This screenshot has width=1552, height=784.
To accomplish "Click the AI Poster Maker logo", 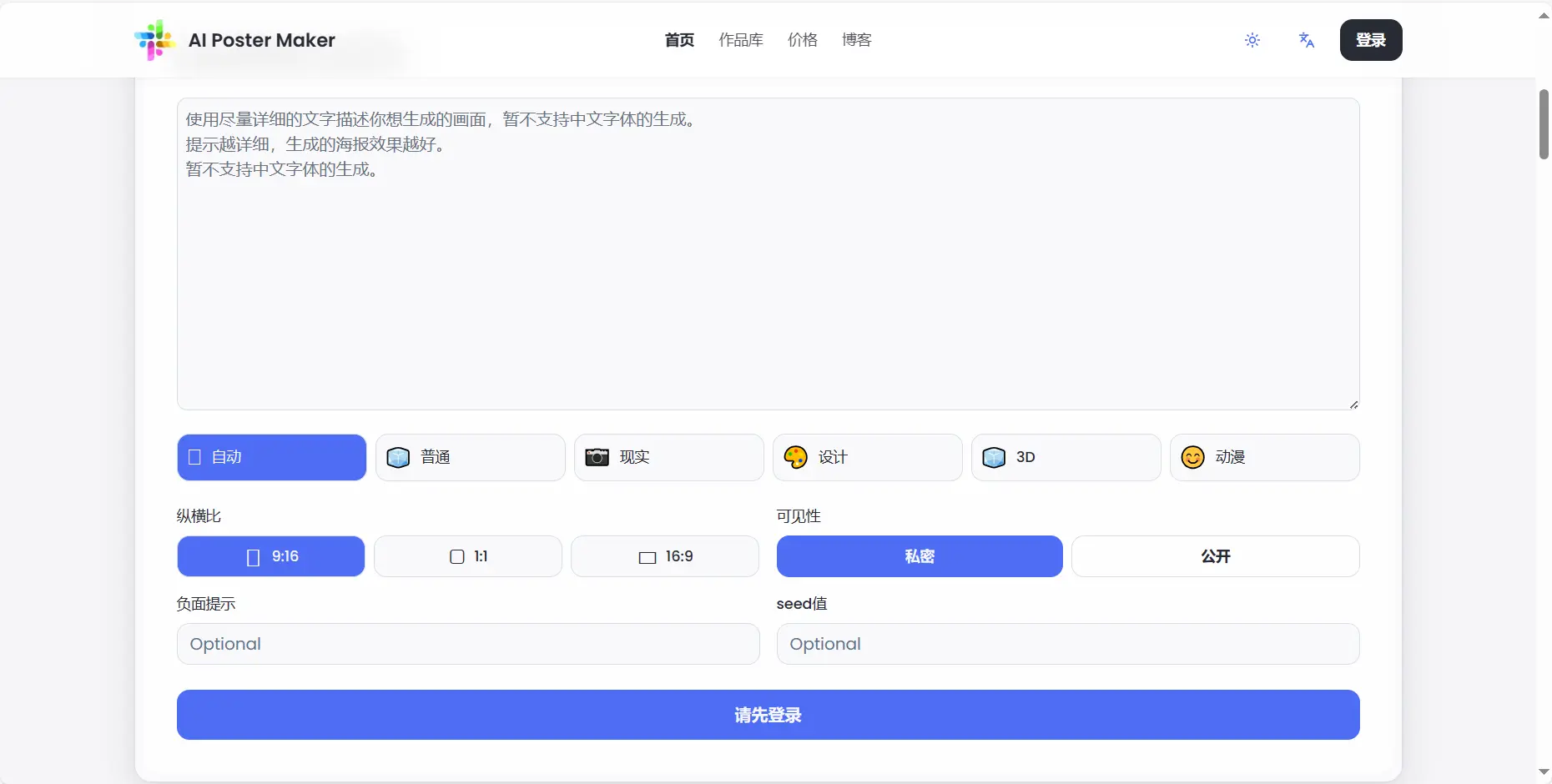I will point(234,39).
